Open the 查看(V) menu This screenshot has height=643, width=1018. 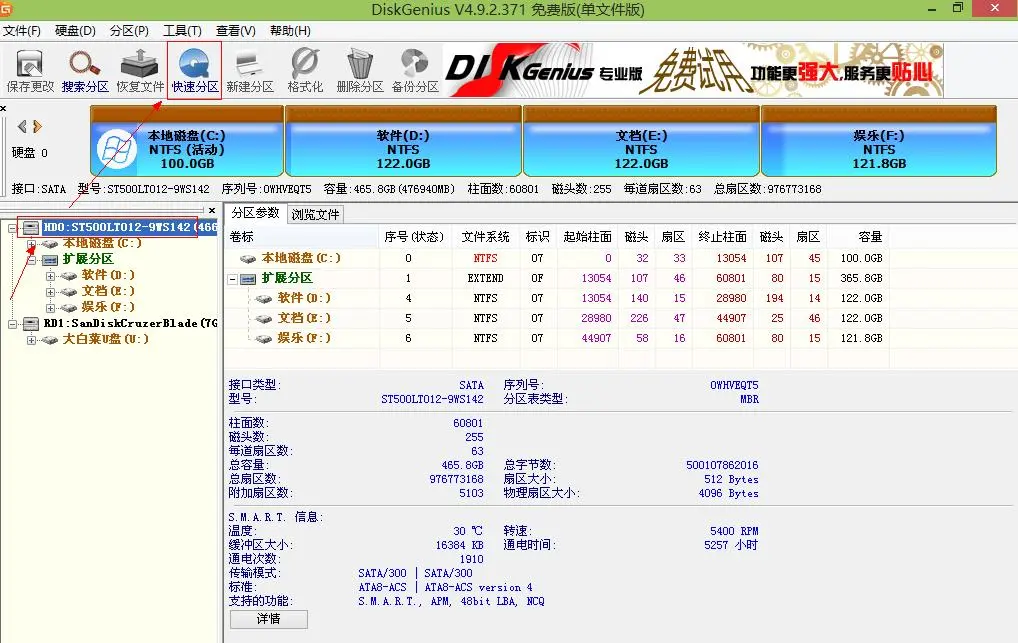click(236, 31)
